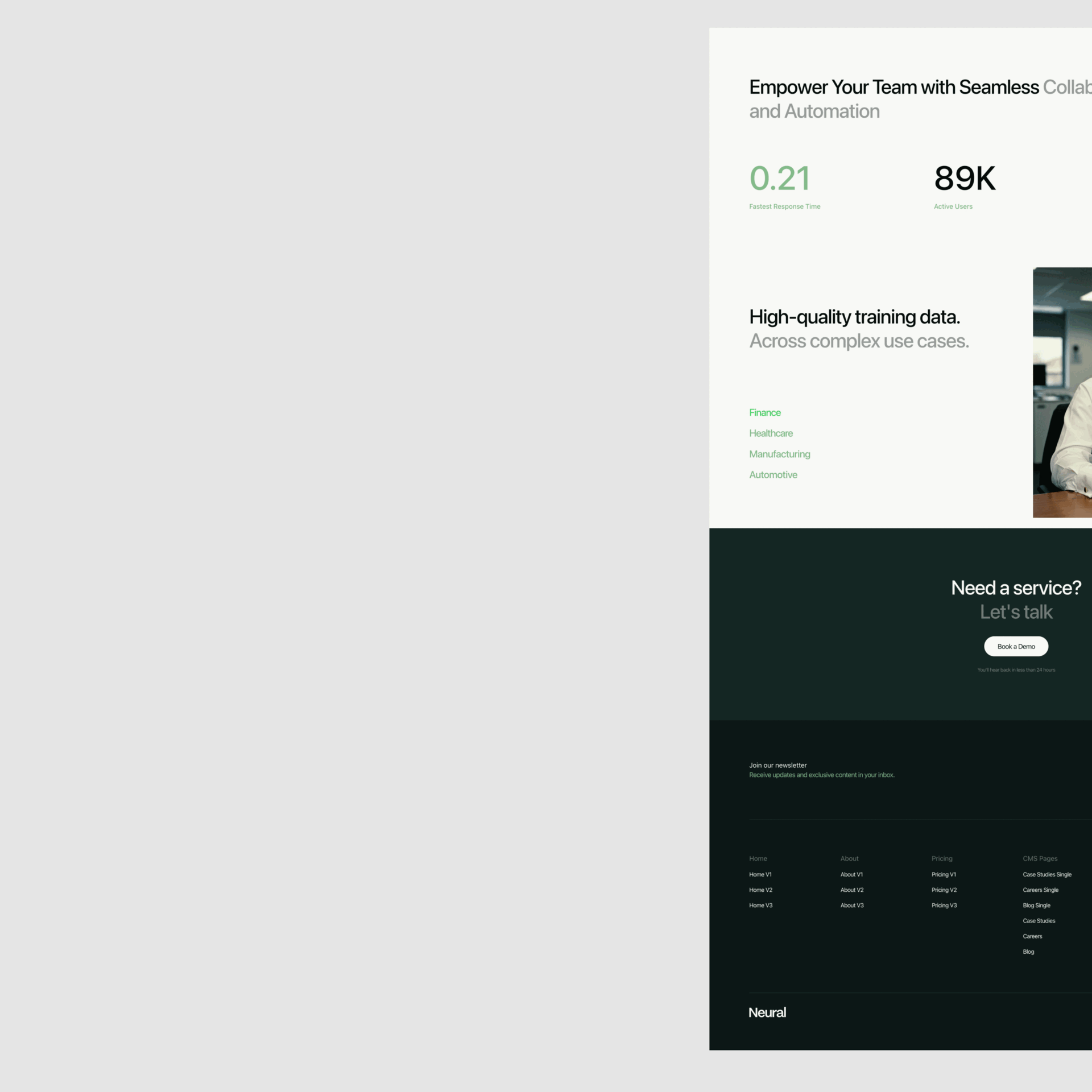
Task: Visit the Home V3 footer link
Action: (760, 905)
